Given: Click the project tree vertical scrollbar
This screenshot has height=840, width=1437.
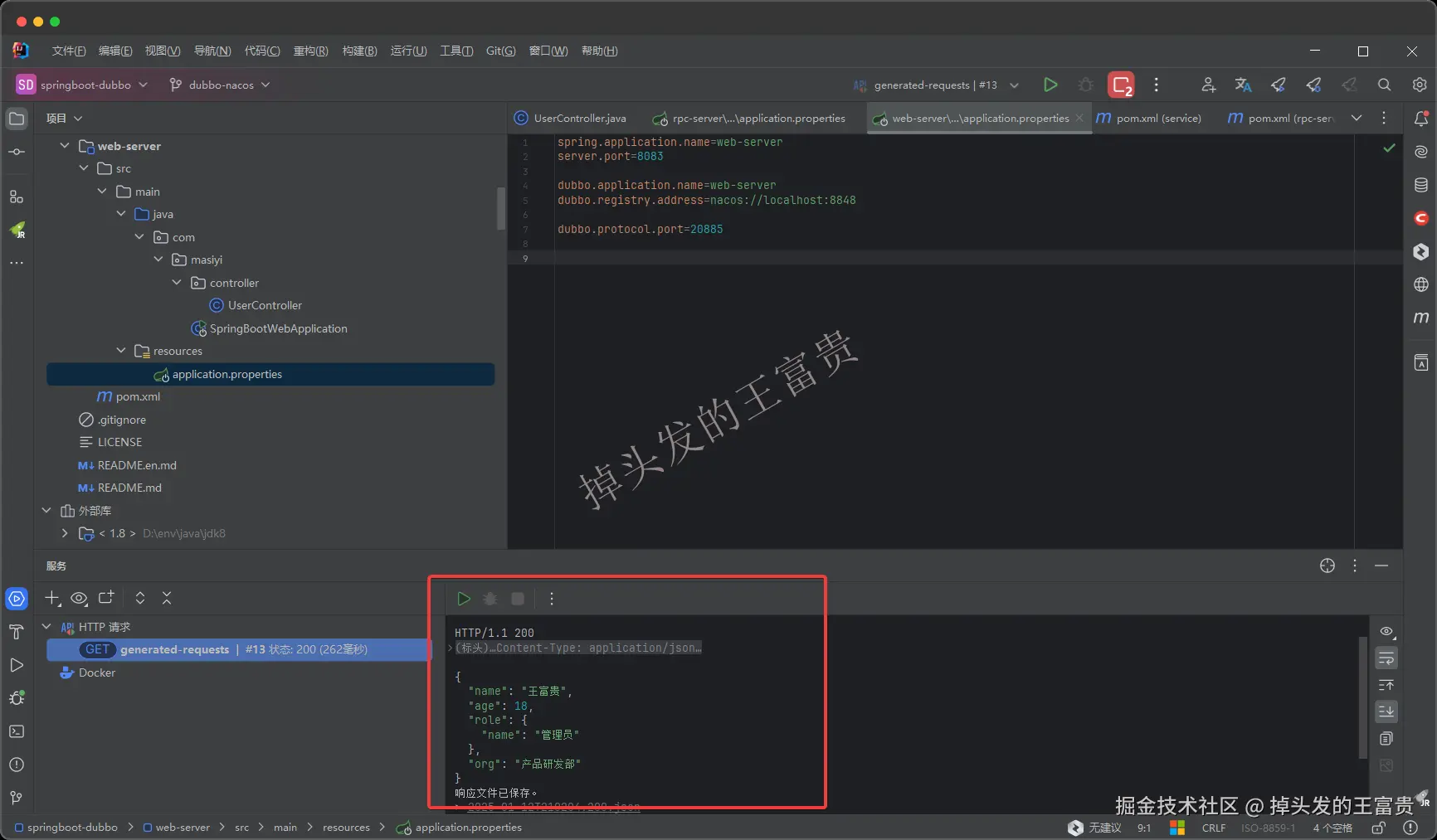Looking at the screenshot, I should click(x=501, y=207).
